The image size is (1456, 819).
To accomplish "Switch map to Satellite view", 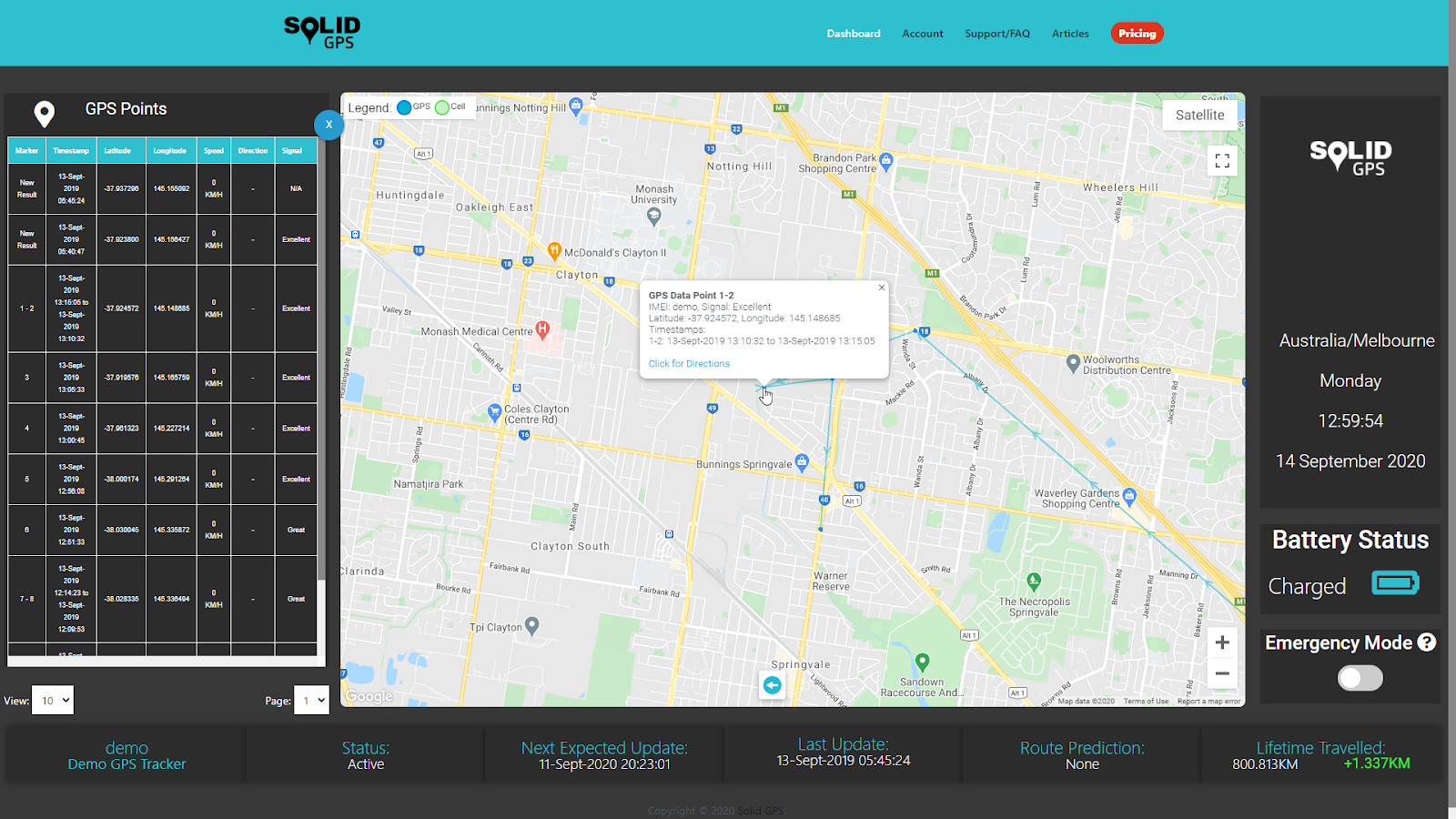I will (1199, 115).
